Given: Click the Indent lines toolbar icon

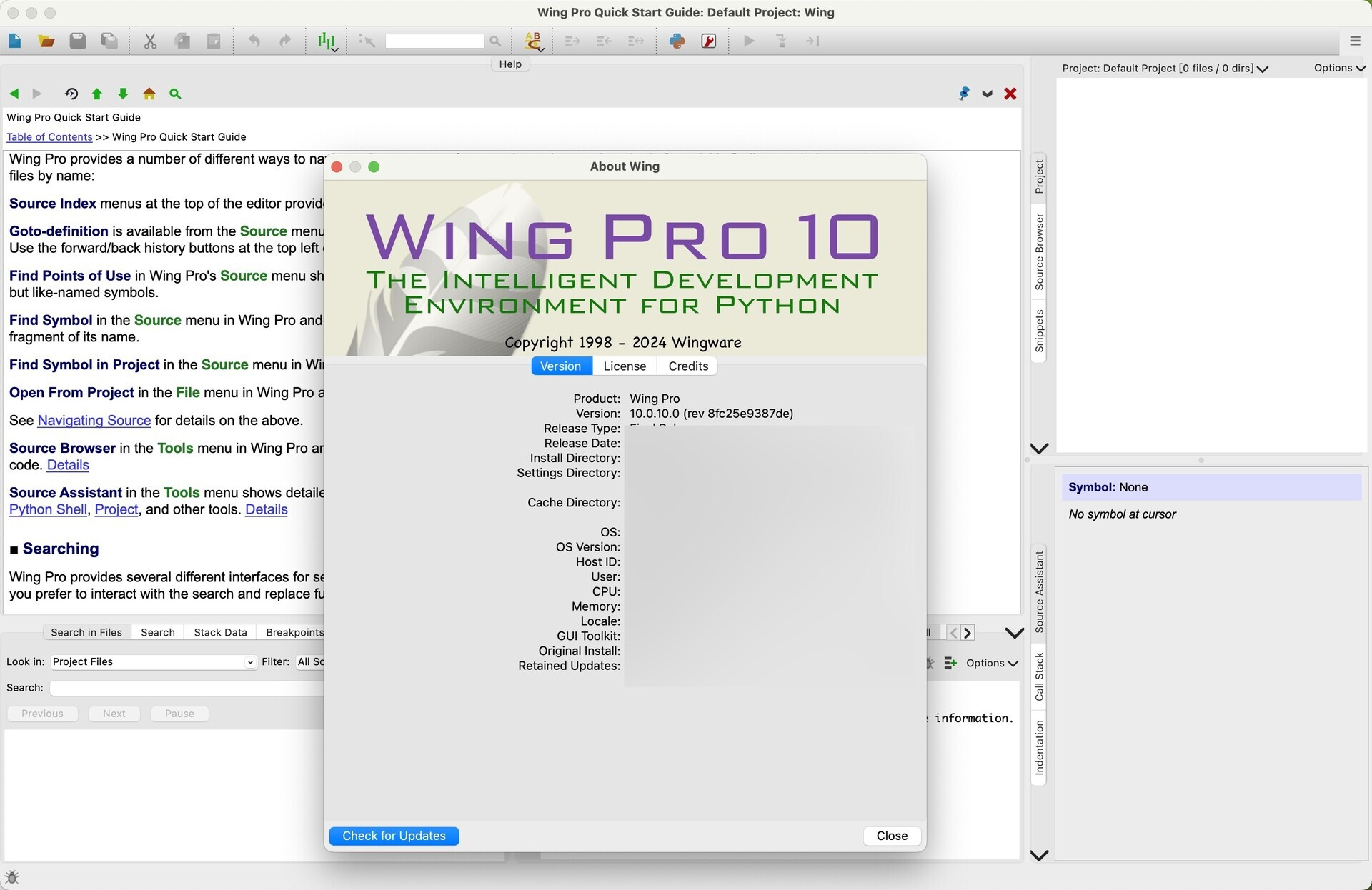Looking at the screenshot, I should [x=572, y=41].
